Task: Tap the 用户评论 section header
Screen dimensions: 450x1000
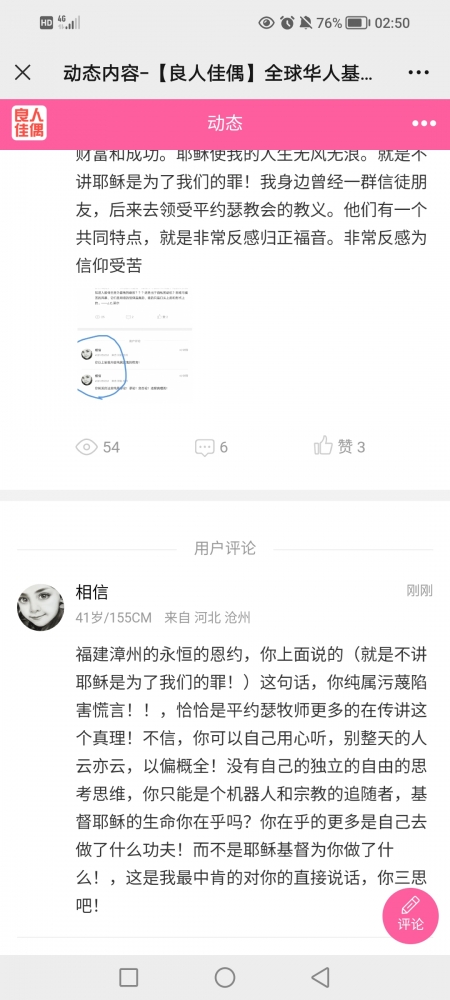Action: pyautogui.click(x=224, y=548)
